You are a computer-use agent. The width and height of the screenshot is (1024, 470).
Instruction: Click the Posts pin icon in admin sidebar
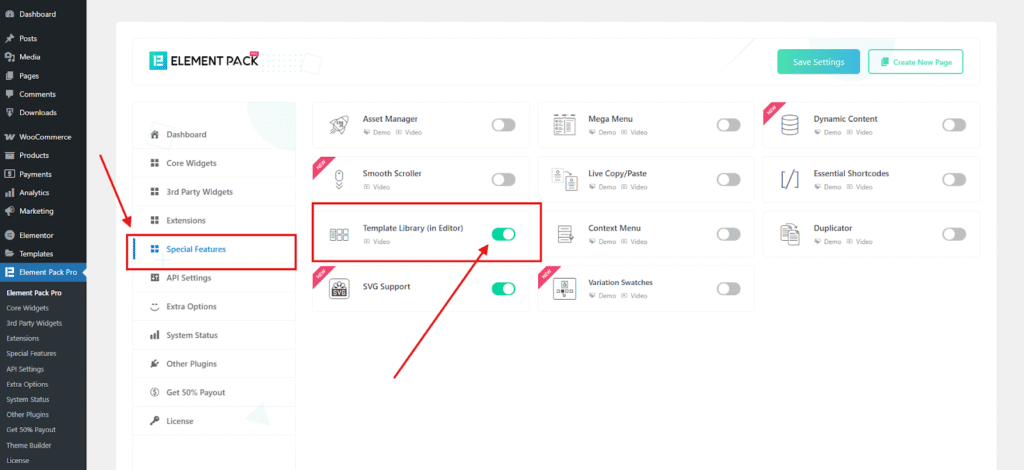tap(10, 39)
